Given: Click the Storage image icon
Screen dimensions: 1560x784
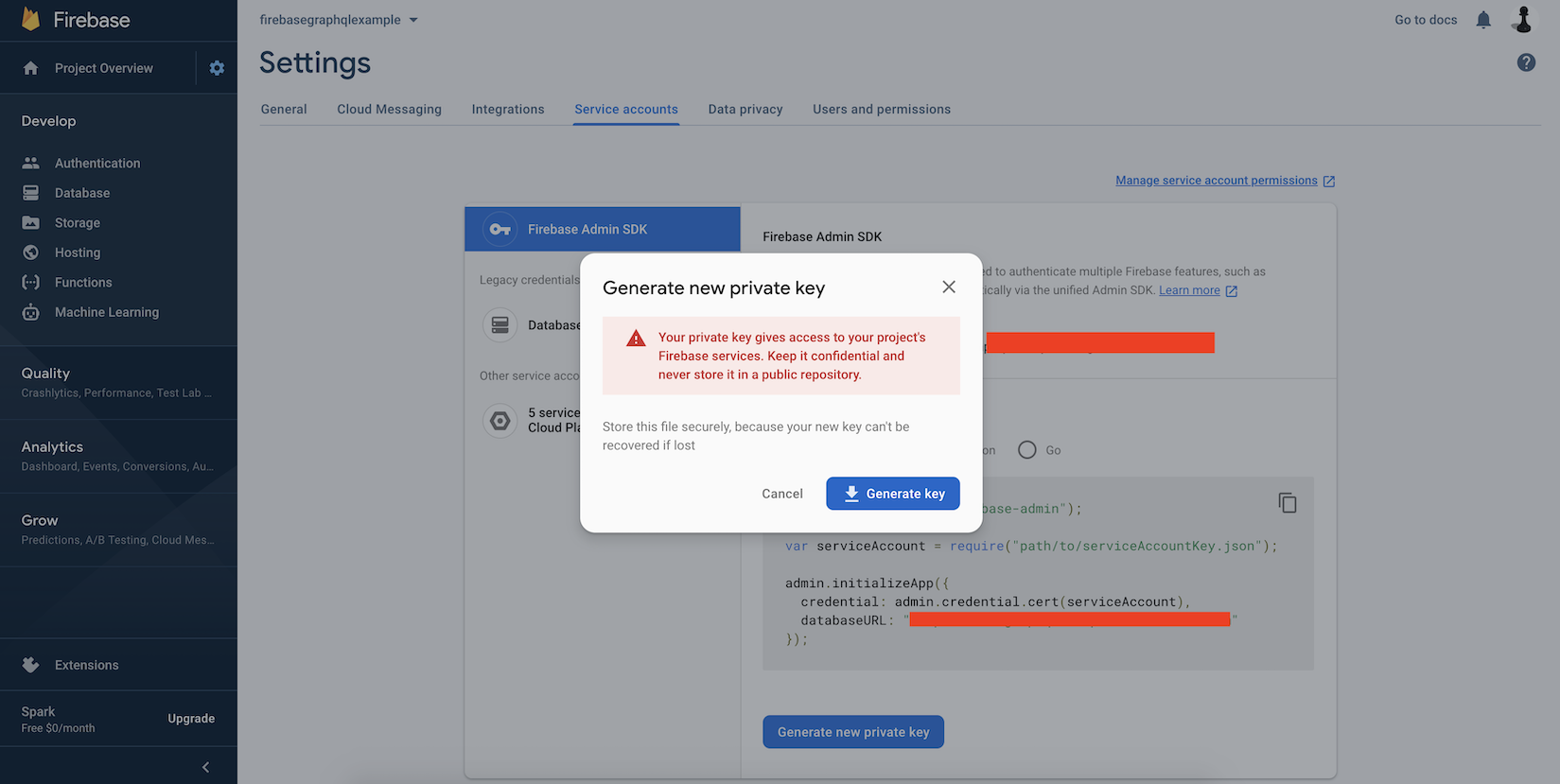Looking at the screenshot, I should (x=30, y=223).
